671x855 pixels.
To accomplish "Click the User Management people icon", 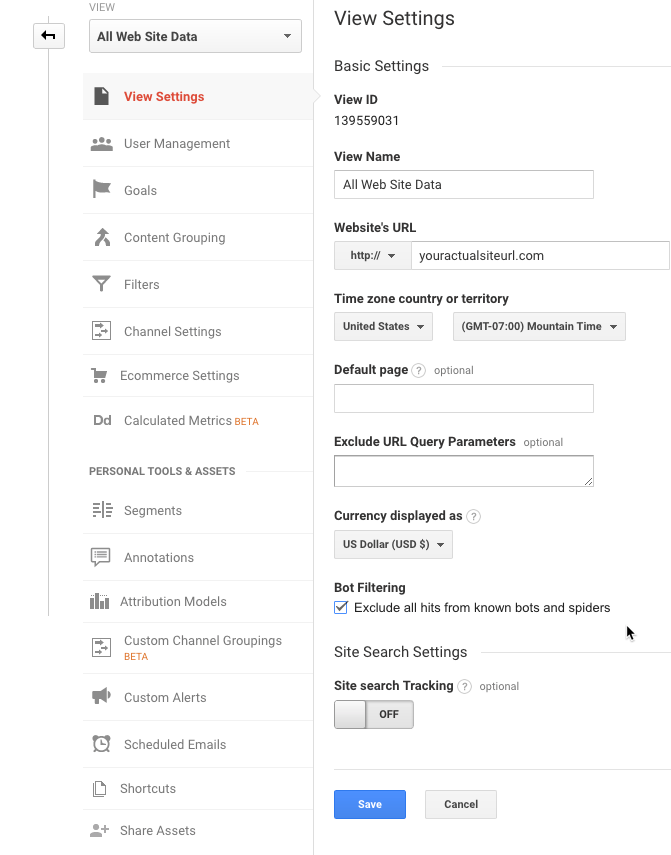I will point(101,144).
